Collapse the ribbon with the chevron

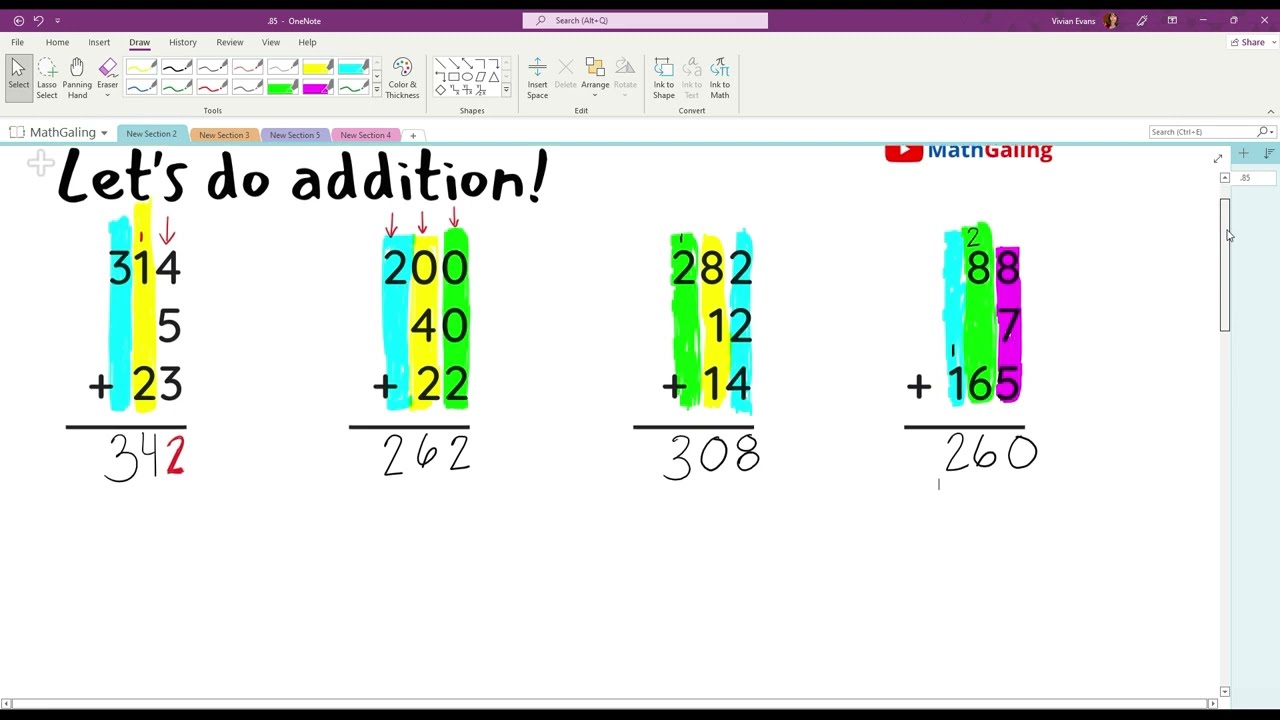click(x=1271, y=111)
